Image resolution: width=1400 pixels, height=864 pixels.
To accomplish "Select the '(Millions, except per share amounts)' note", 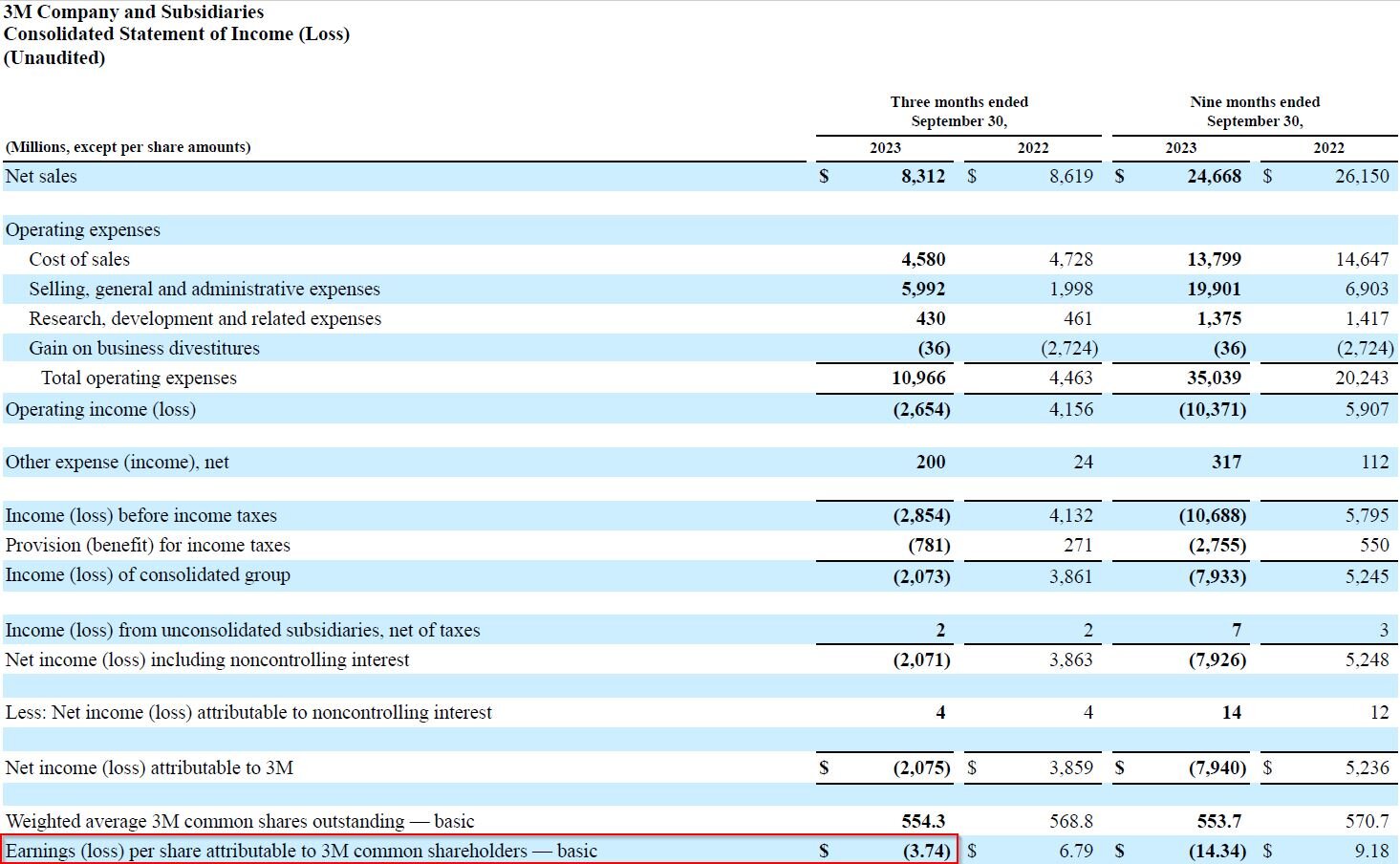I will click(128, 147).
